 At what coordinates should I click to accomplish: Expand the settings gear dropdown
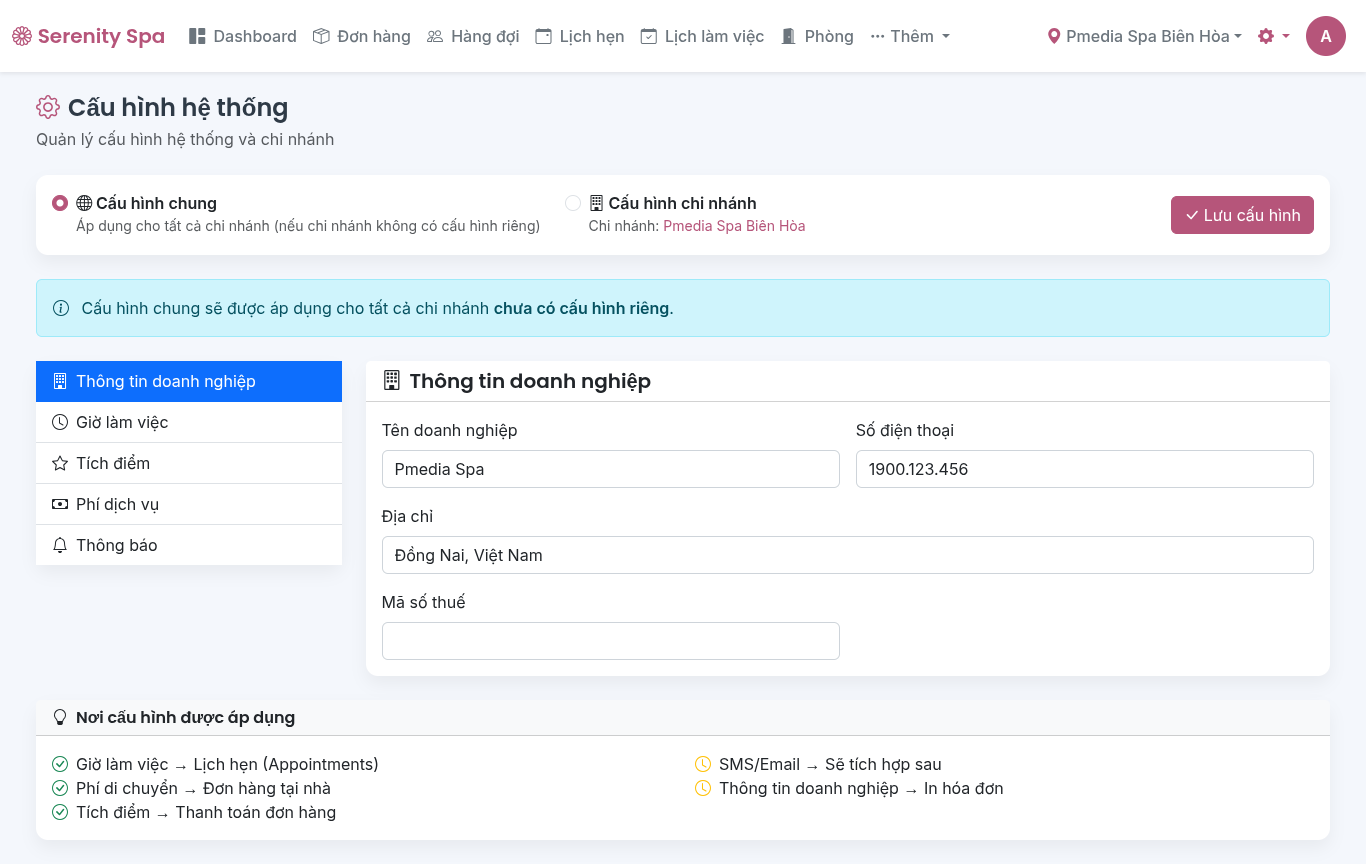click(x=1273, y=36)
